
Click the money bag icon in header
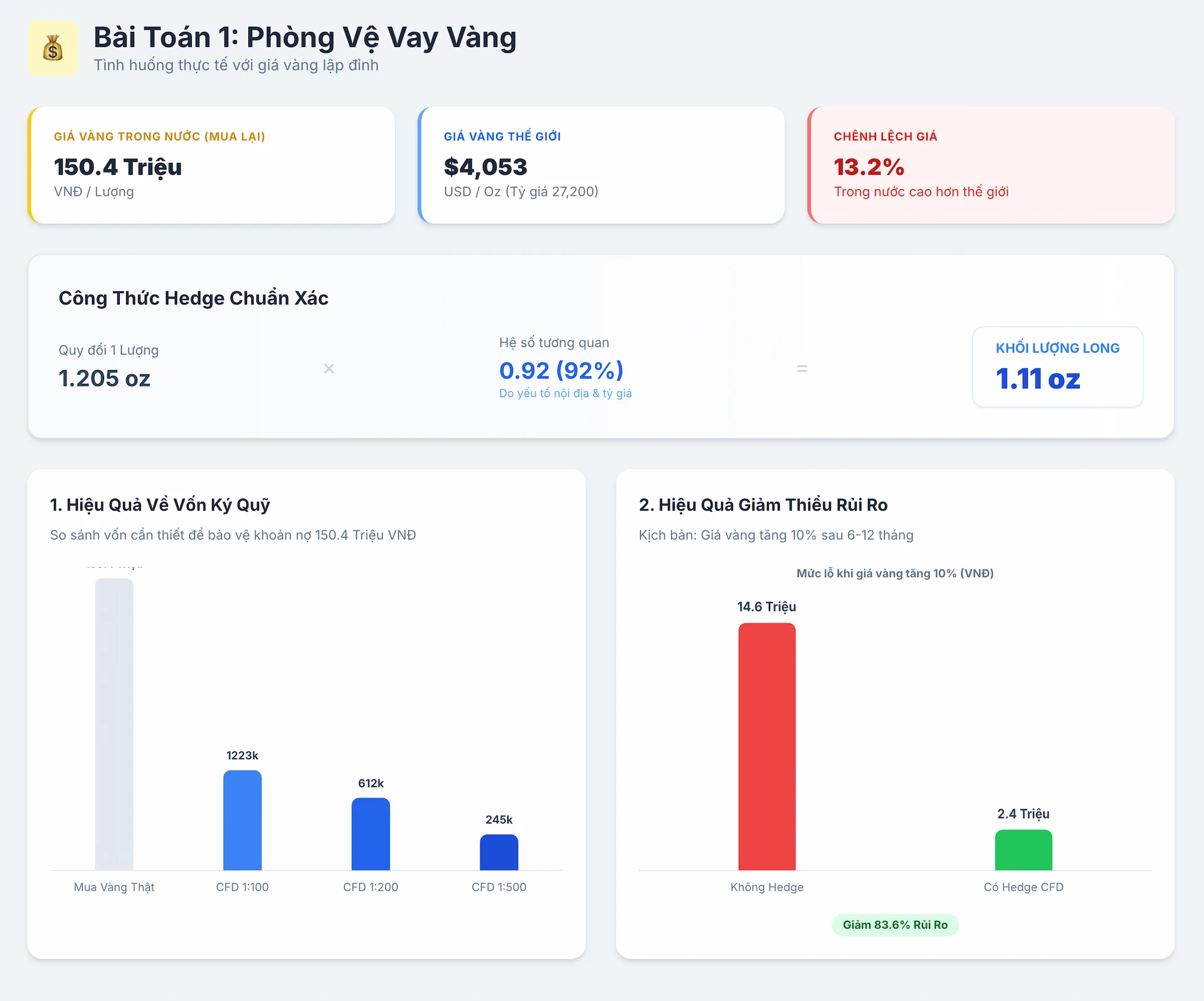click(53, 48)
